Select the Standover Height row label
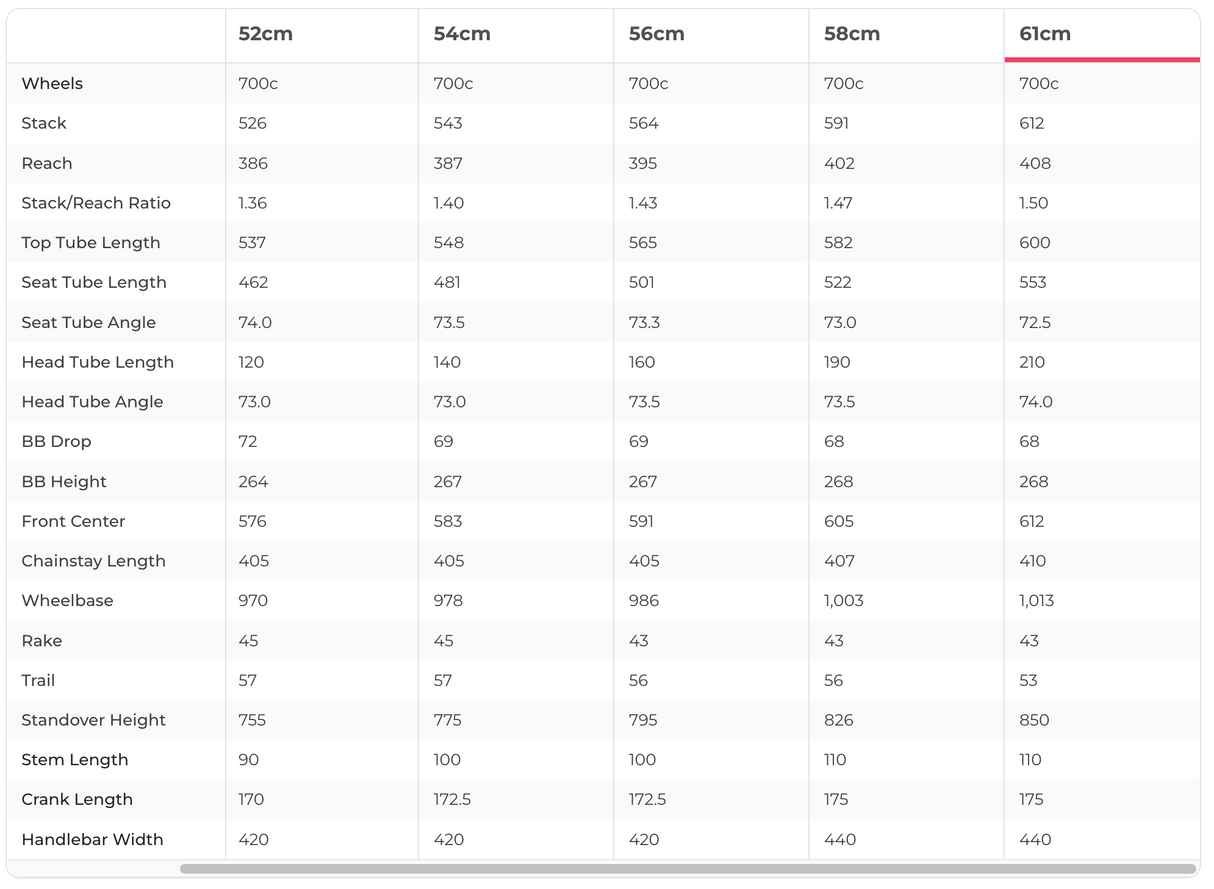Screen dimensions: 1214x889 coord(93,720)
